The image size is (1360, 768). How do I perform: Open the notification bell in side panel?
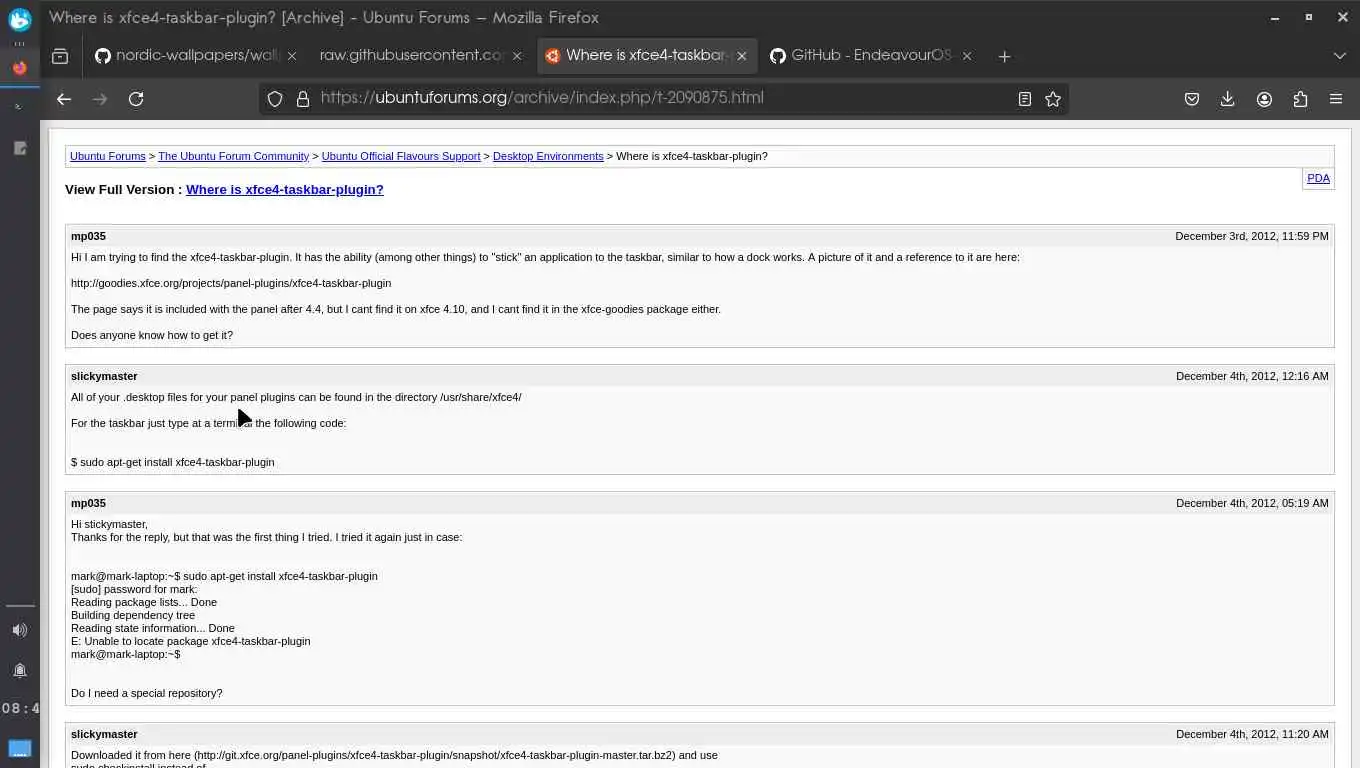(20, 670)
